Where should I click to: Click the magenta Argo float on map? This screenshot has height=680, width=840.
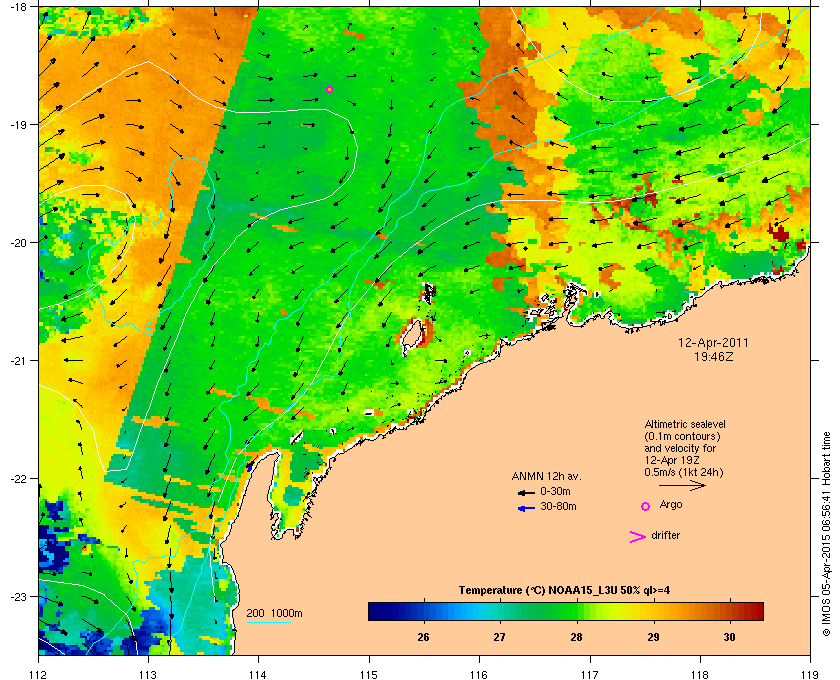click(x=329, y=89)
